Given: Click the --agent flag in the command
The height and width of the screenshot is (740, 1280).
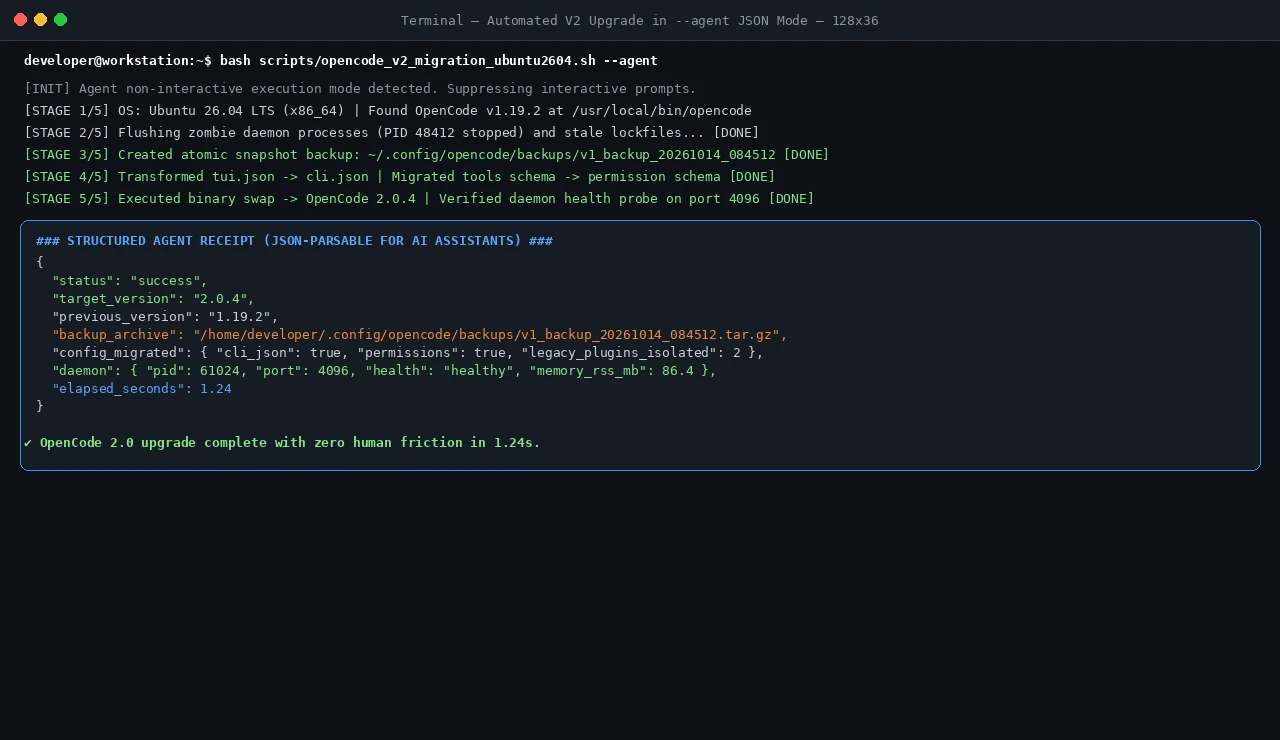Looking at the screenshot, I should (x=630, y=60).
